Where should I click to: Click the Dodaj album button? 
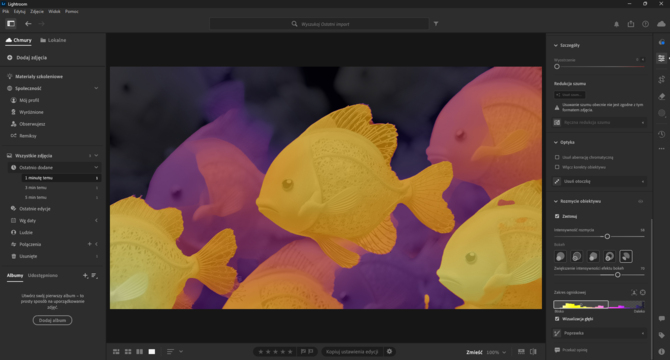53,320
